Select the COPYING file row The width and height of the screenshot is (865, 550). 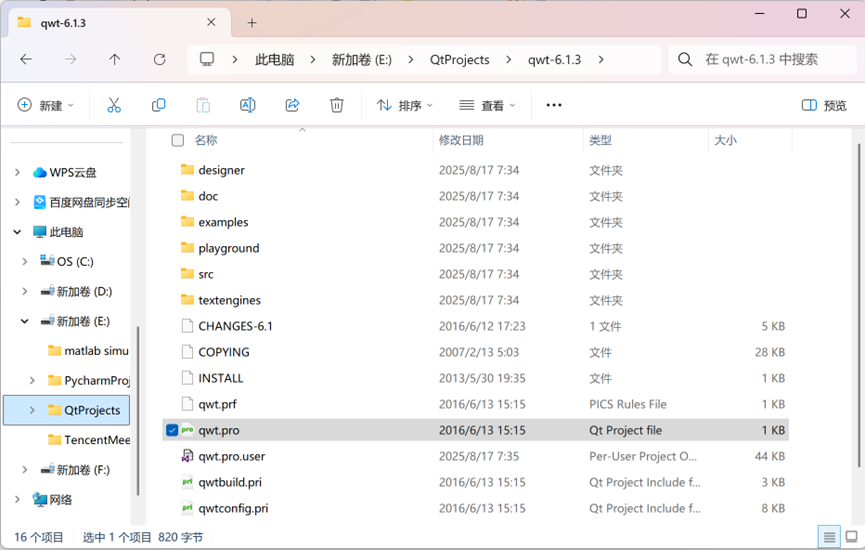pyautogui.click(x=476, y=352)
